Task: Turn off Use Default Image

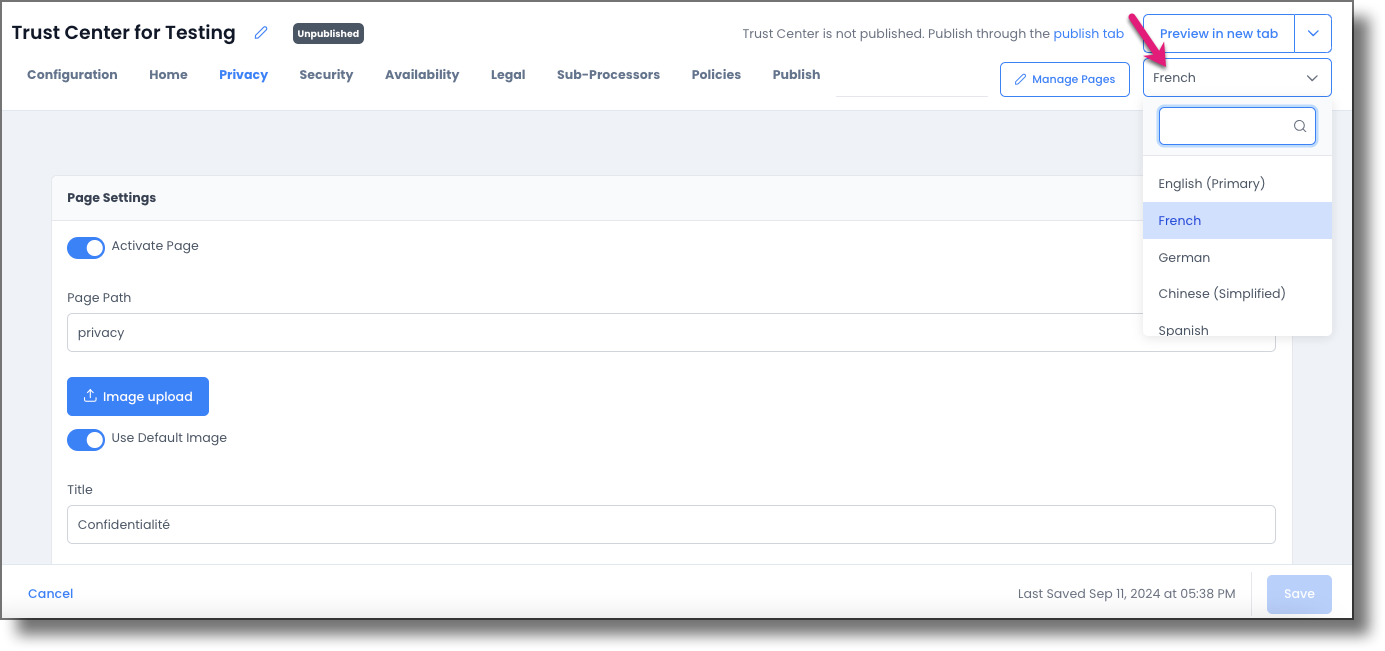Action: (x=86, y=440)
